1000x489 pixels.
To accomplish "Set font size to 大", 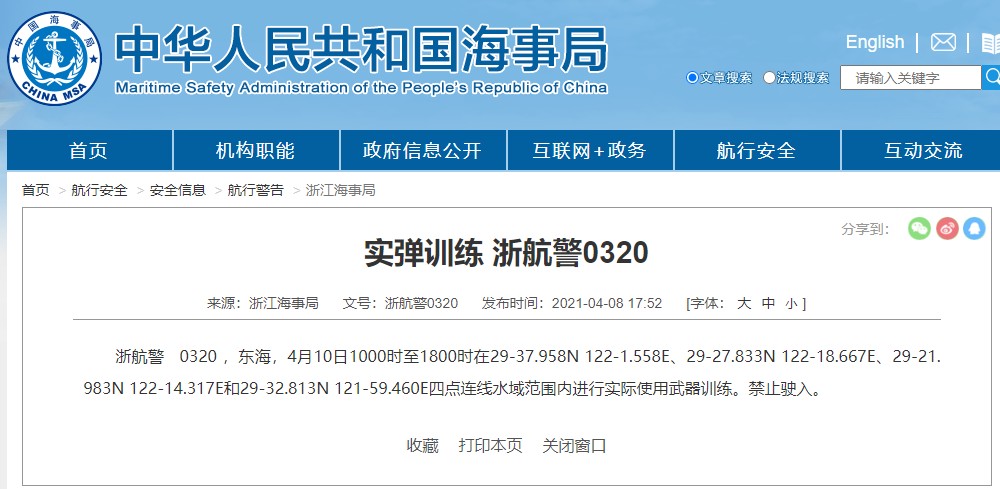I will click(x=744, y=303).
